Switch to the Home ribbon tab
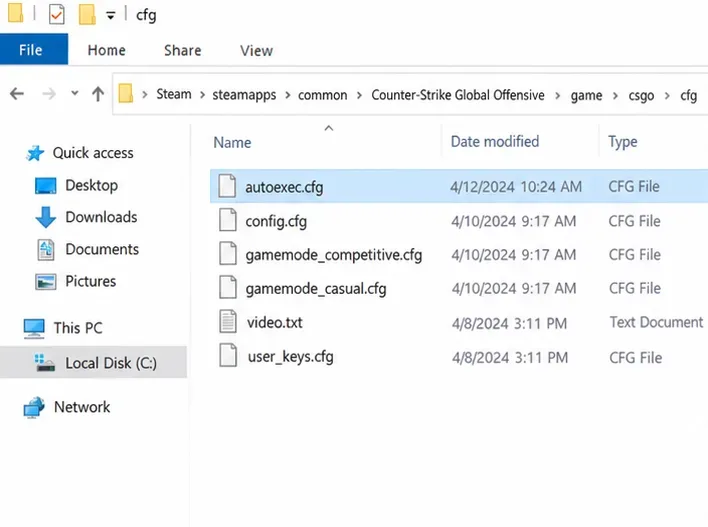 pos(107,50)
